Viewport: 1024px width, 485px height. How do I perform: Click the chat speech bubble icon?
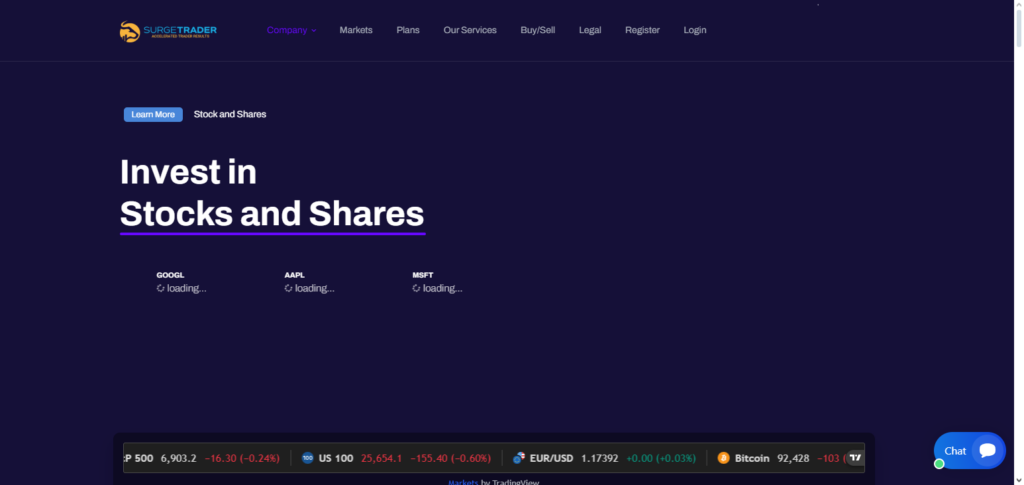[x=987, y=450]
